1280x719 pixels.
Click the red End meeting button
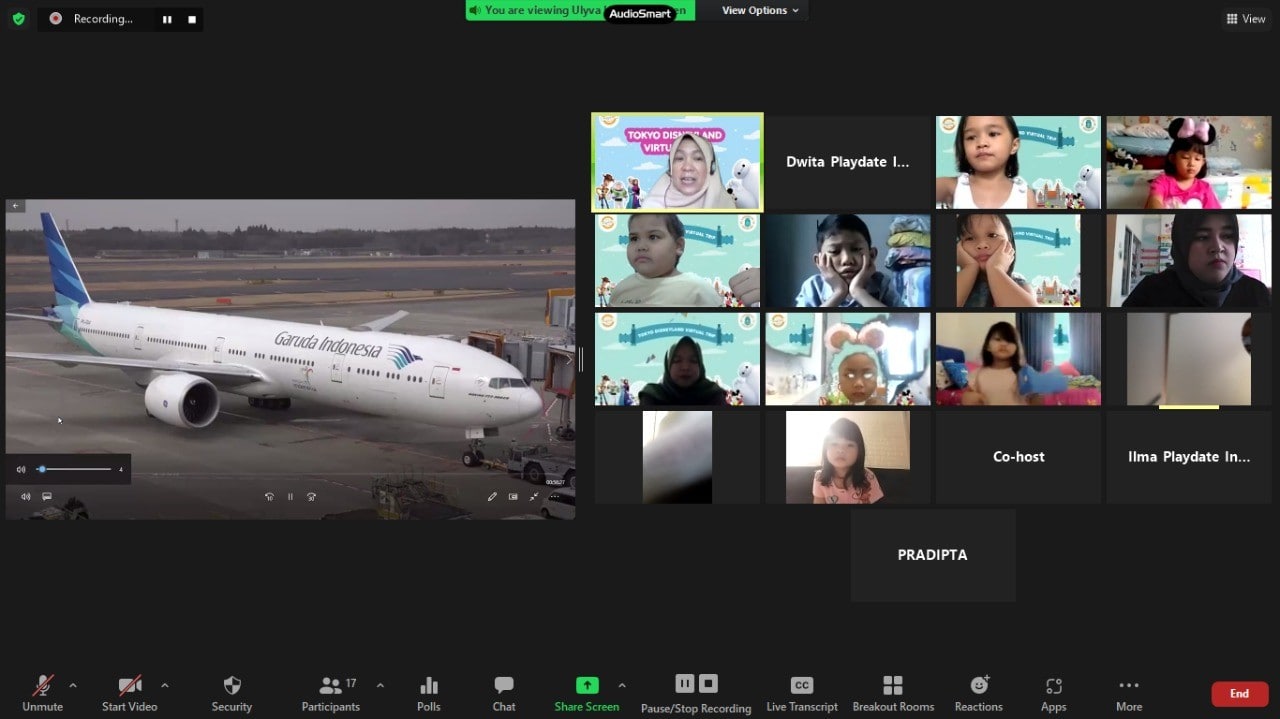pos(1240,694)
